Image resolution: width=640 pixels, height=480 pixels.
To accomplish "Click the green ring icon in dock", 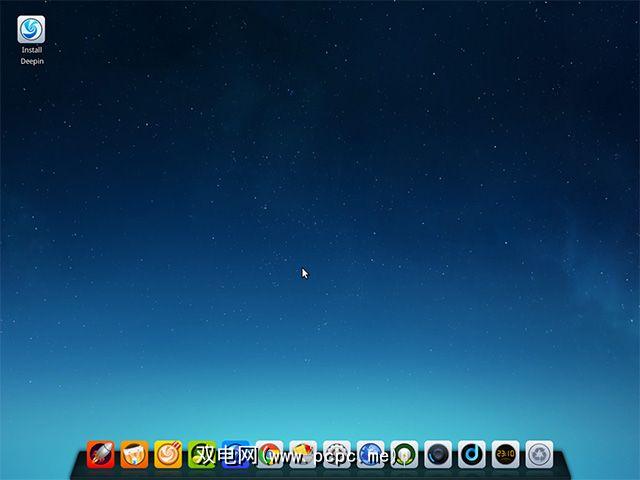I will point(404,455).
